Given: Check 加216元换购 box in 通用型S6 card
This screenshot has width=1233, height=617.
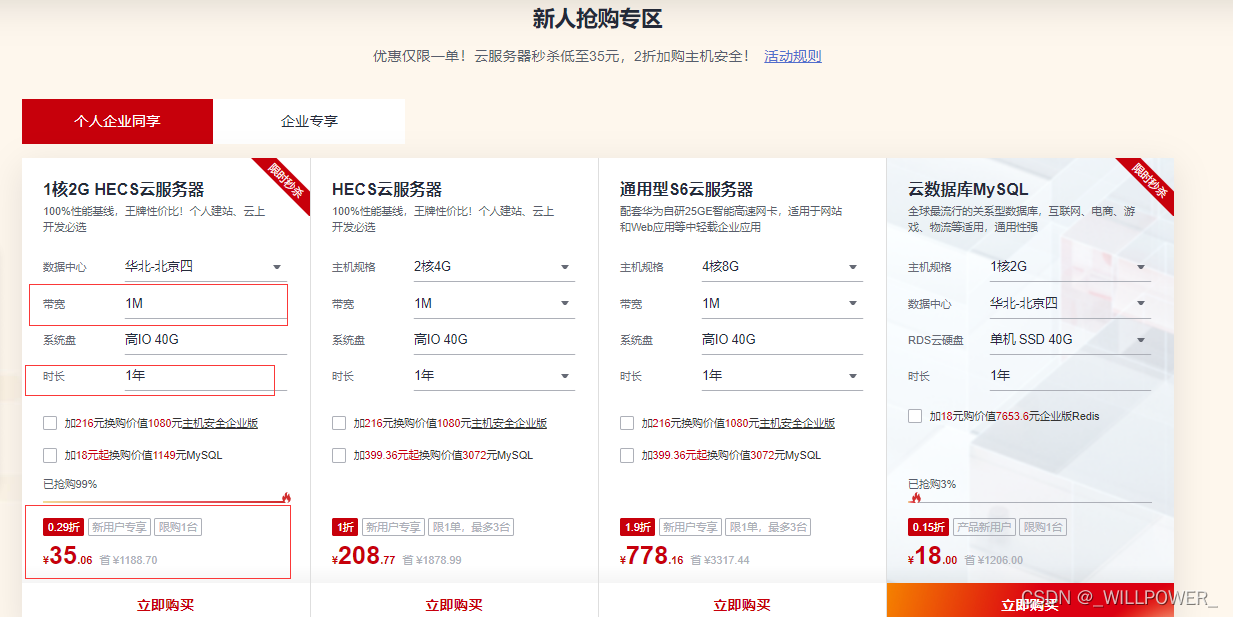Looking at the screenshot, I should 627,423.
